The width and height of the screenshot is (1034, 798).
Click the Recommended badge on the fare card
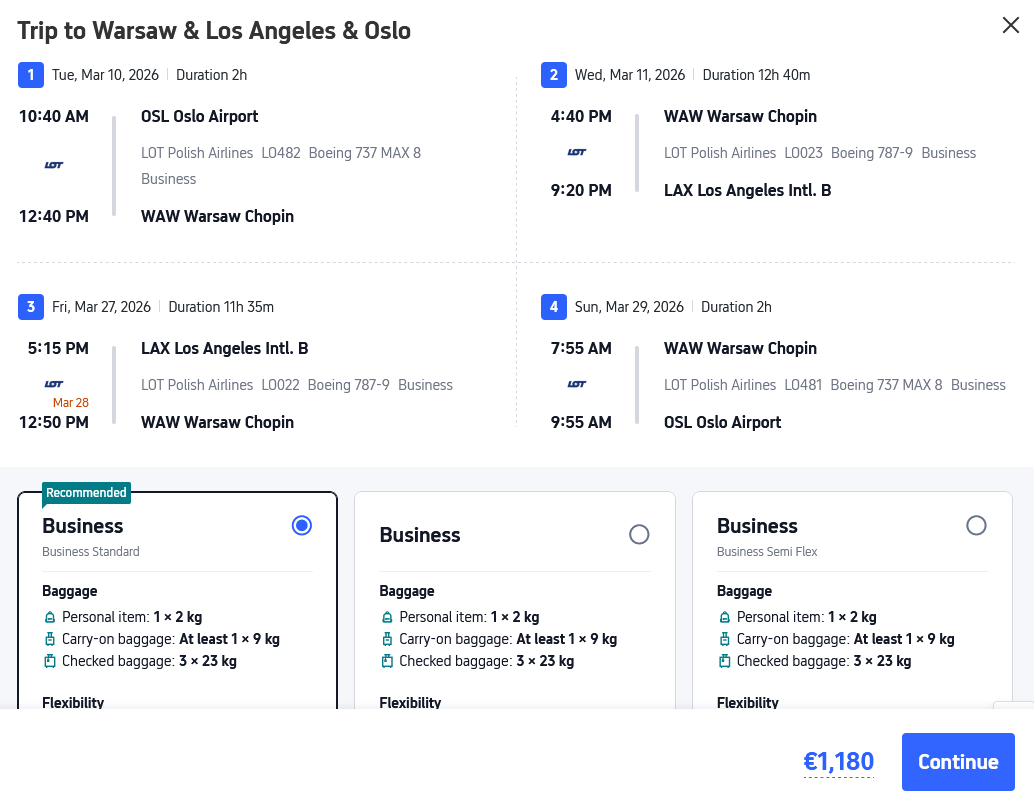point(87,493)
